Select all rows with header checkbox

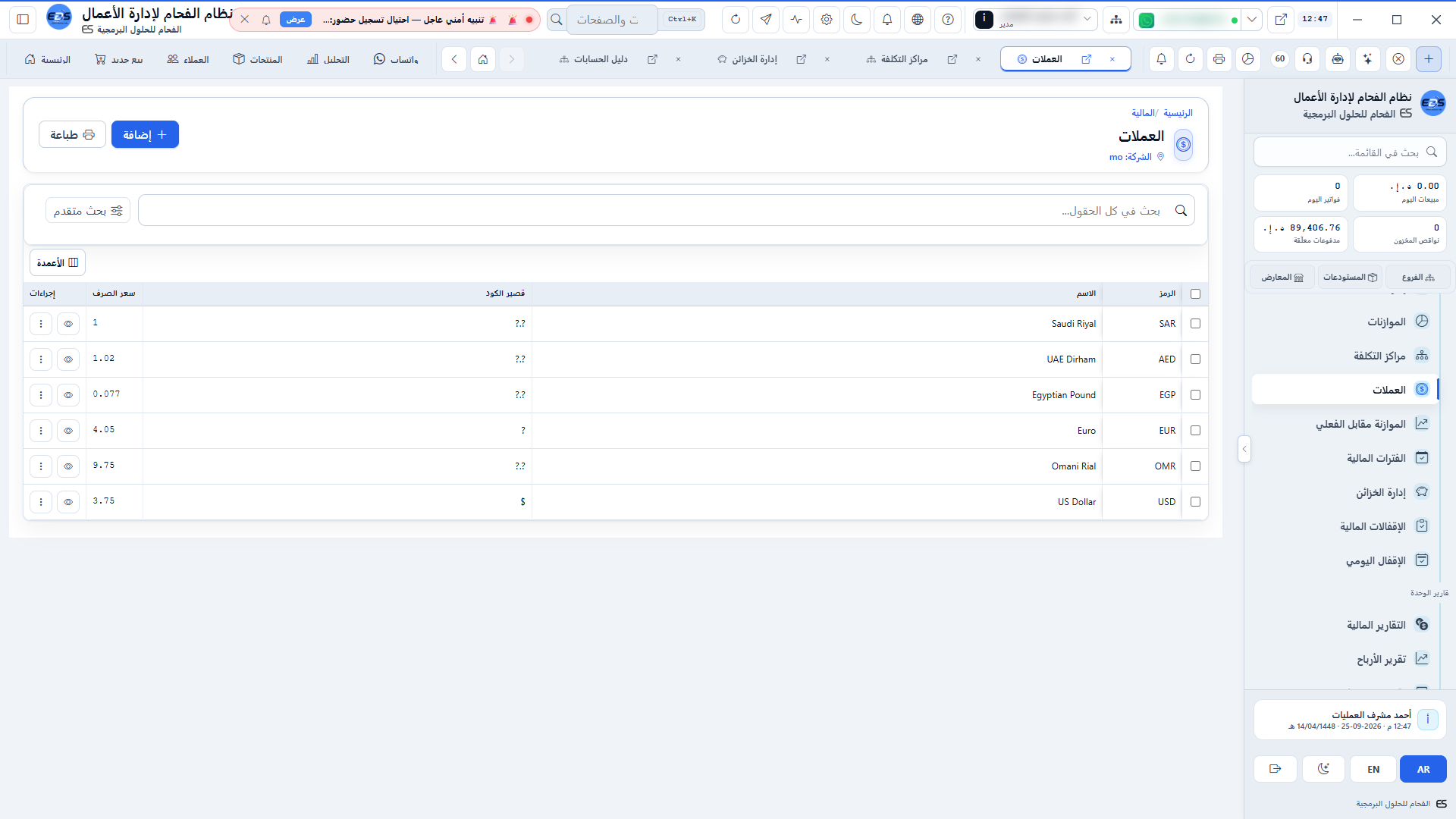click(x=1196, y=294)
